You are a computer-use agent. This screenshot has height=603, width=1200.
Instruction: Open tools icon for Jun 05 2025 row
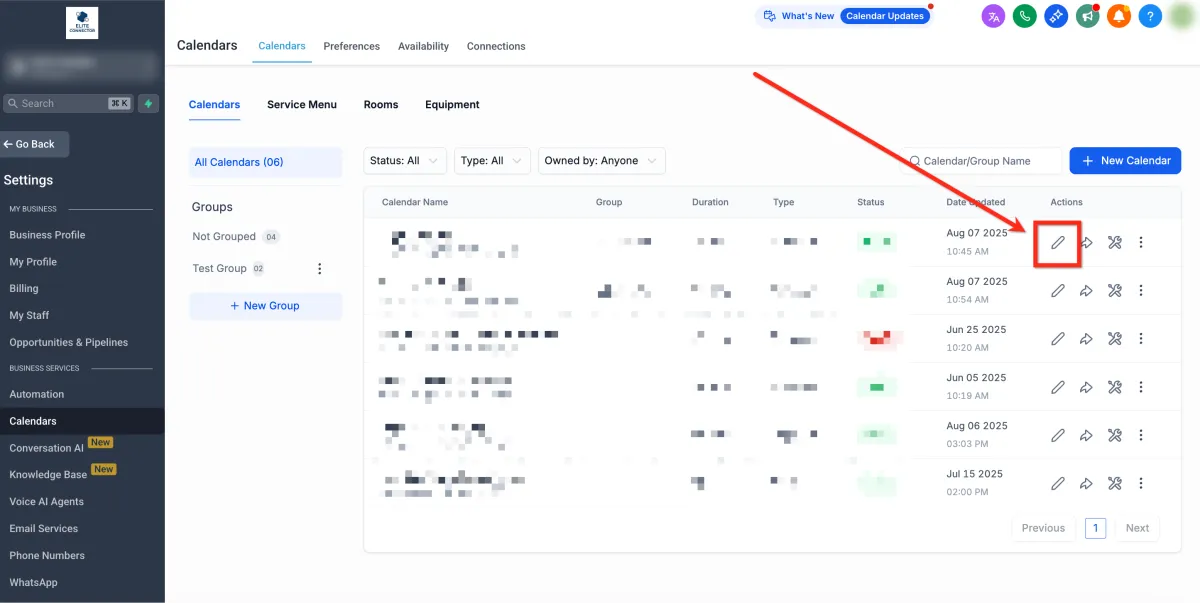[1114, 387]
